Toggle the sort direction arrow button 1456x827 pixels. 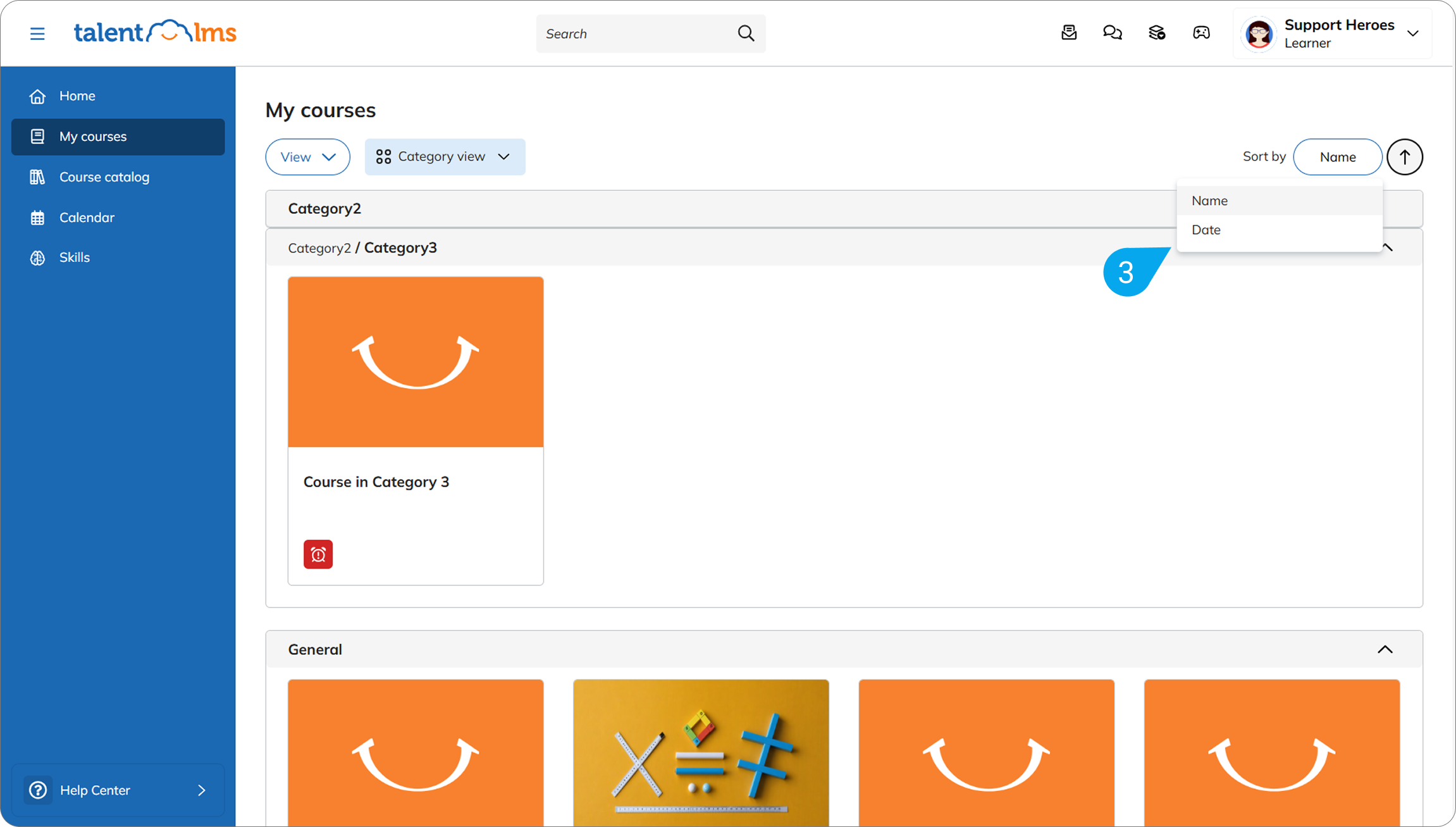click(x=1405, y=157)
